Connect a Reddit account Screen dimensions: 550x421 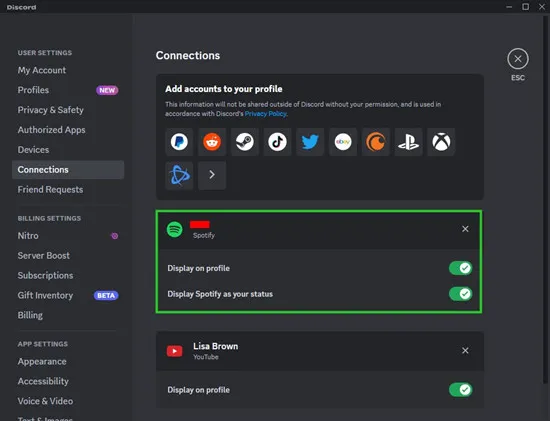[x=212, y=142]
